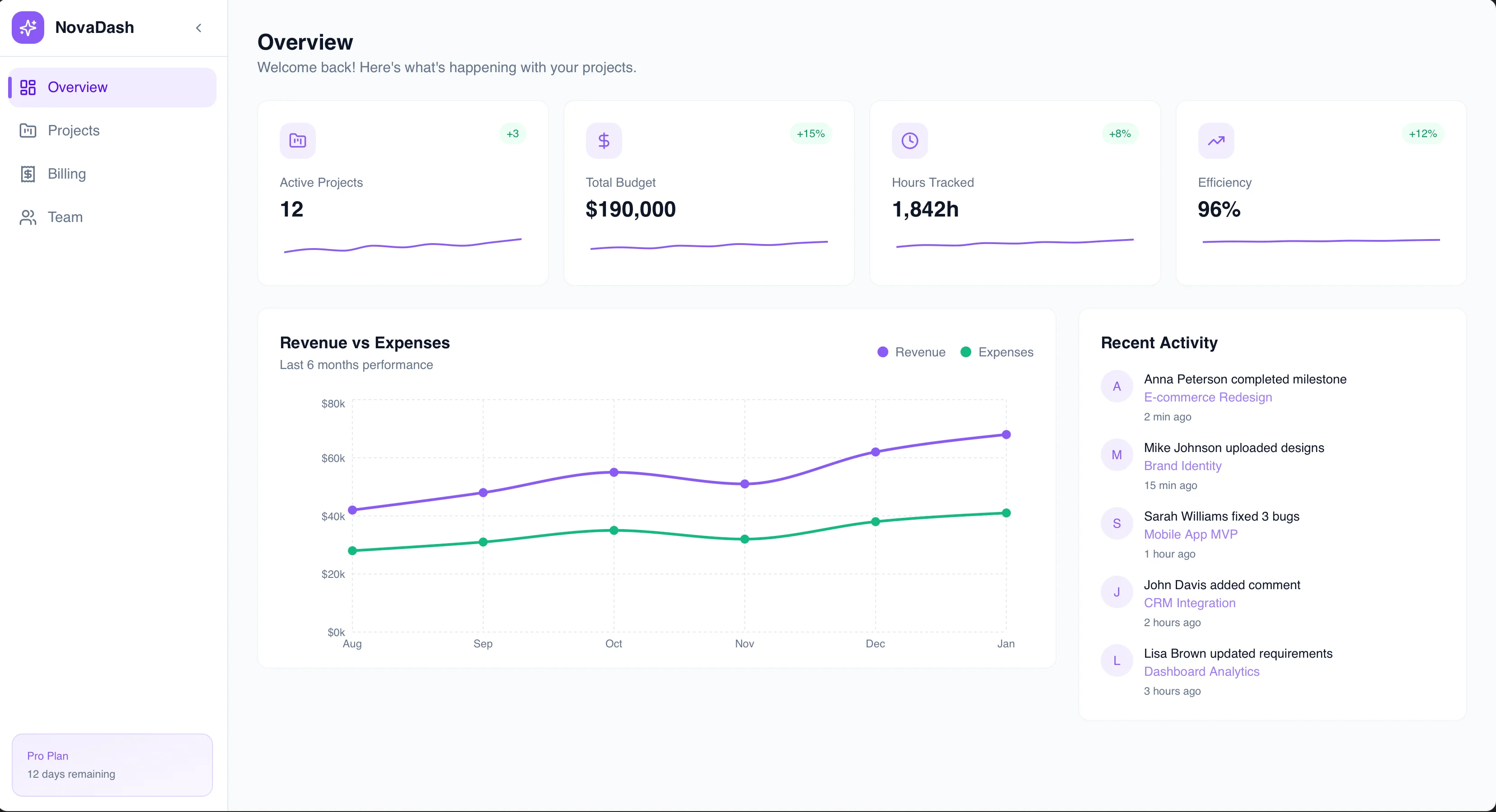
Task: Click the +3 badge on Active Projects
Action: click(512, 134)
